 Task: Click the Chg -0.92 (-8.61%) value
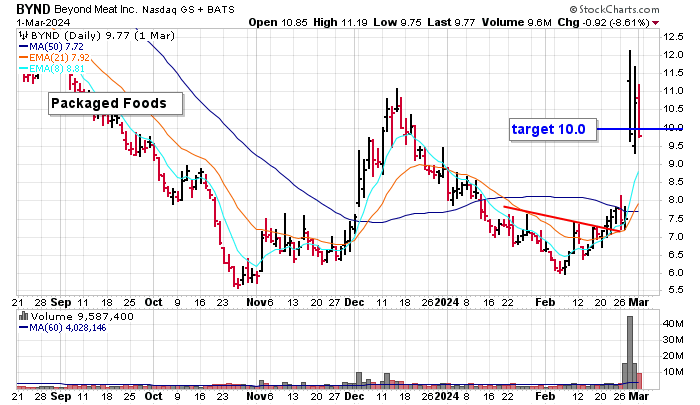click(604, 22)
